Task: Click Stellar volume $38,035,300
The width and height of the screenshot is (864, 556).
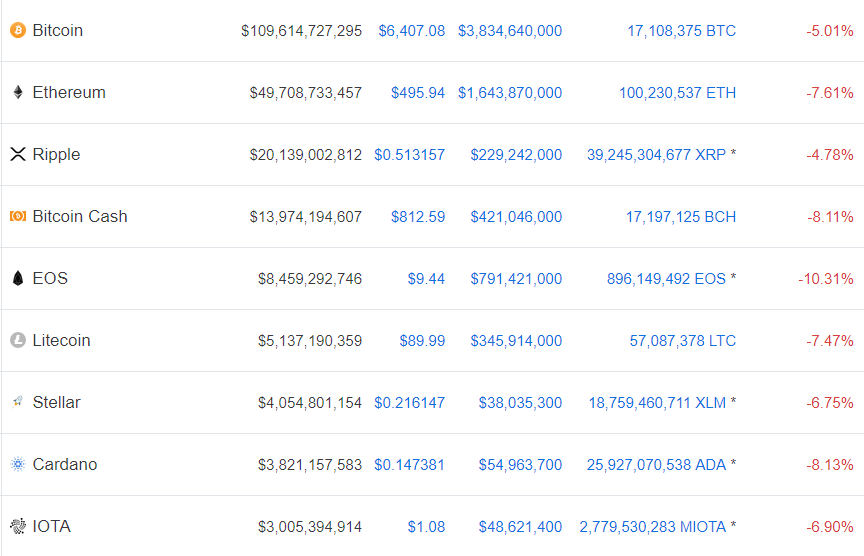Action: coord(520,403)
